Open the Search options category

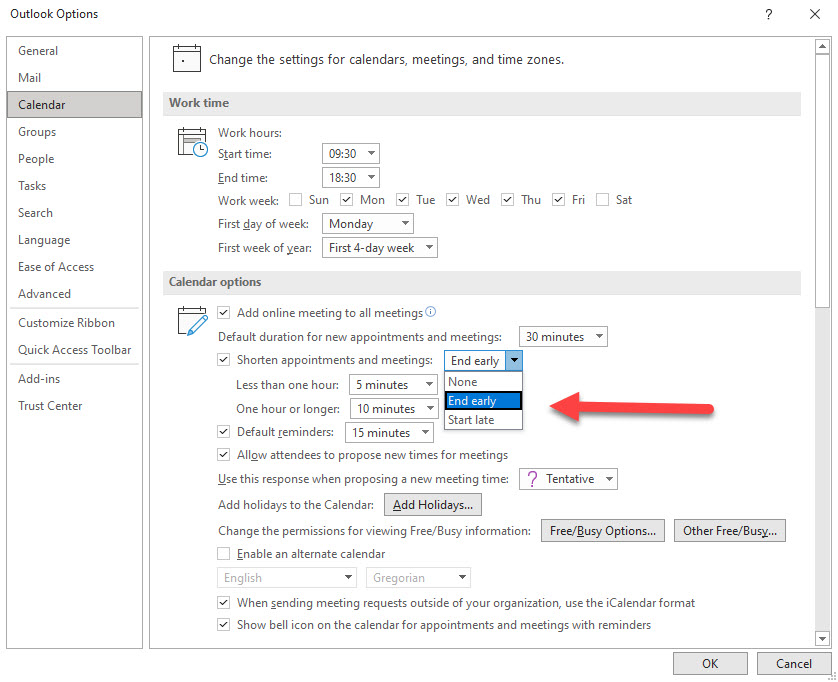coord(74,213)
